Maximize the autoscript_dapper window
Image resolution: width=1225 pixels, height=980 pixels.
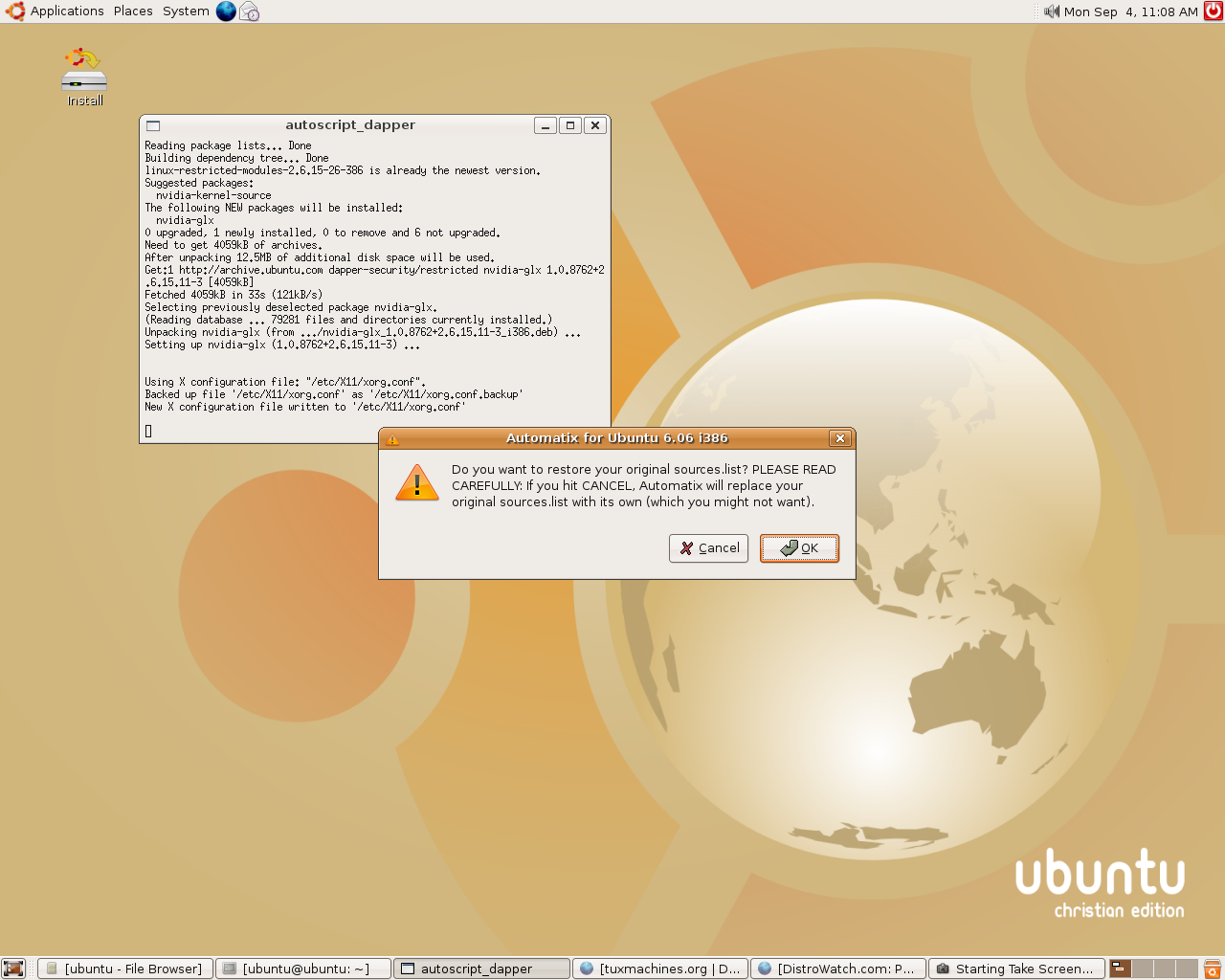(570, 125)
